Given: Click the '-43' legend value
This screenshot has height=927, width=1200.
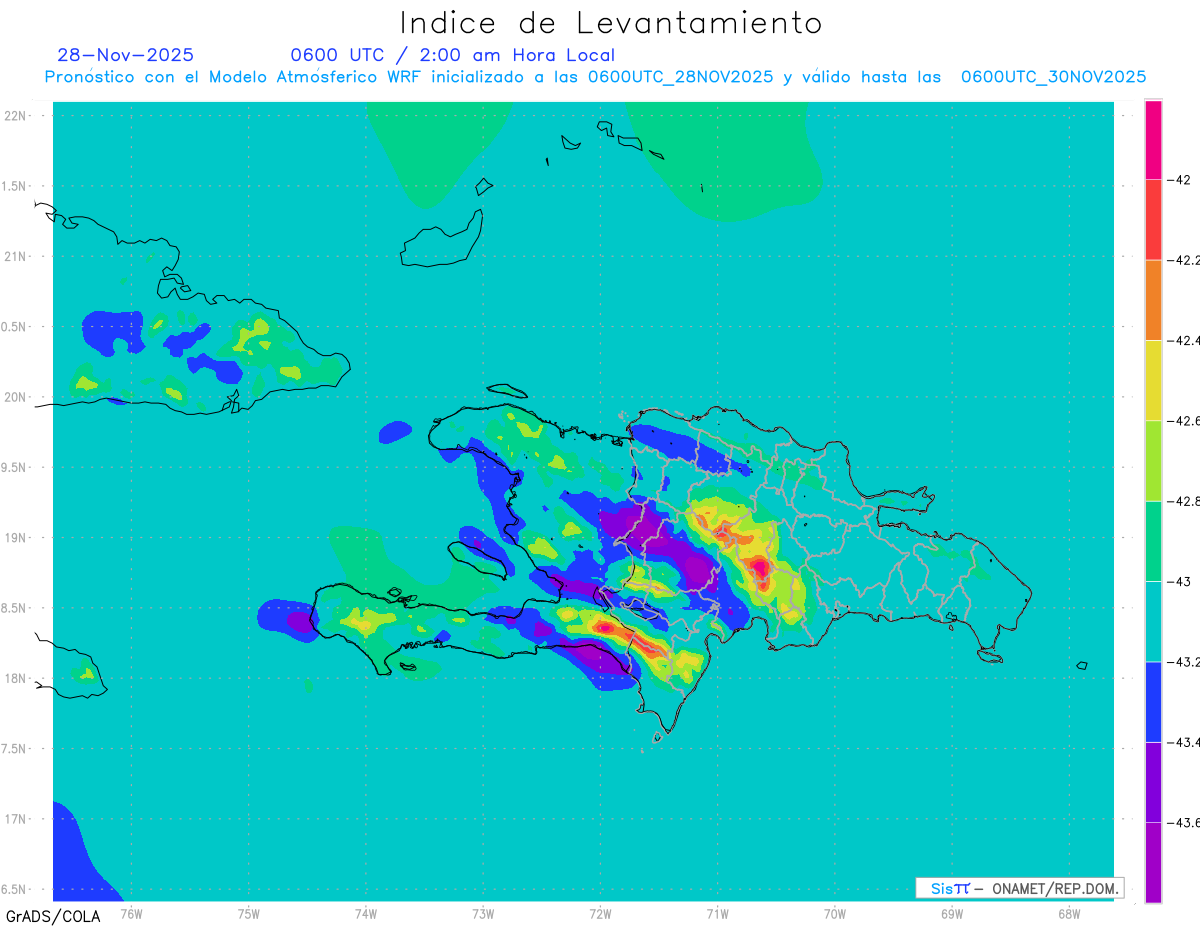Looking at the screenshot, I should [1179, 581].
